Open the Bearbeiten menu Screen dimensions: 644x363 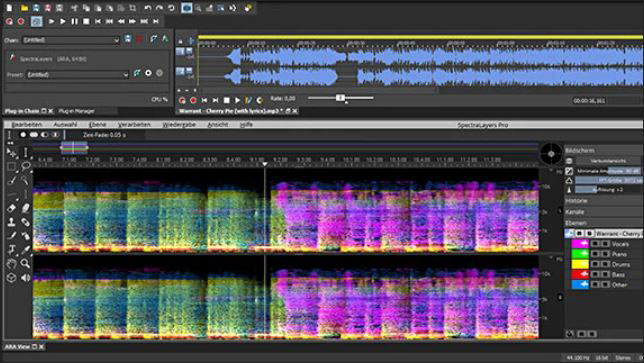click(27, 124)
